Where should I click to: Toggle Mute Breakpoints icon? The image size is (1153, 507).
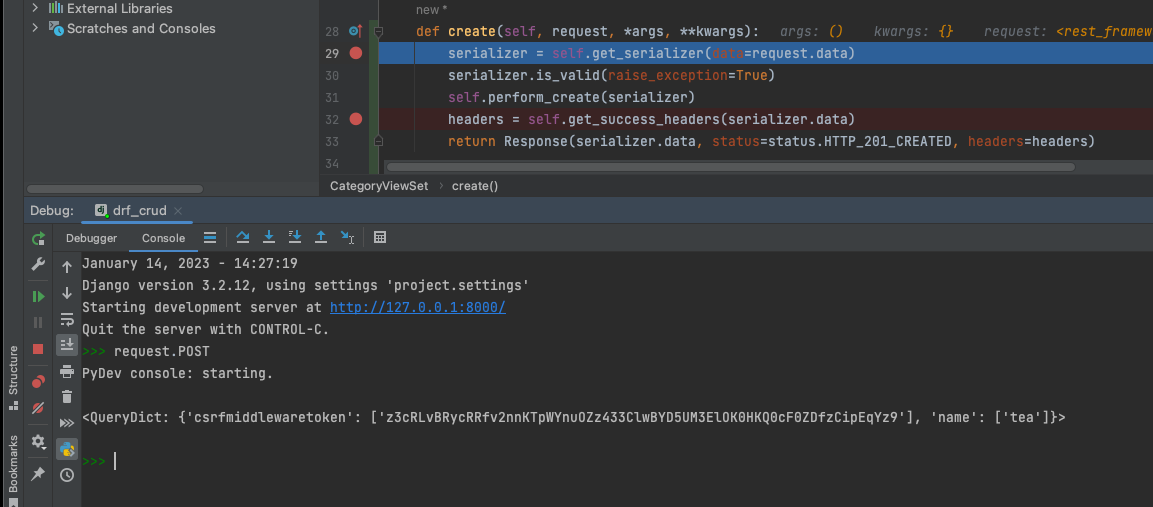38,408
